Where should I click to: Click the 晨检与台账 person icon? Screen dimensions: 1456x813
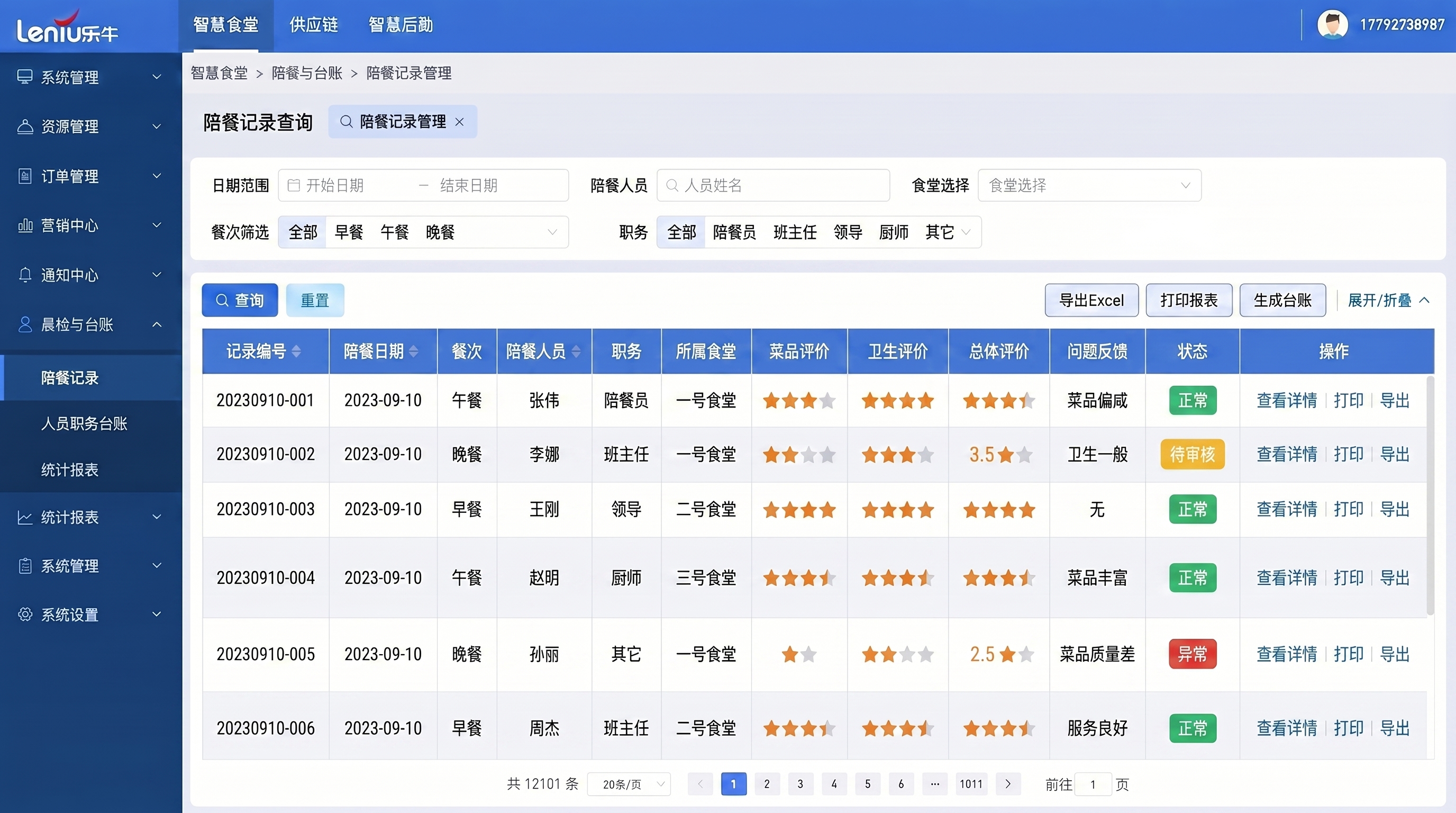pos(25,324)
